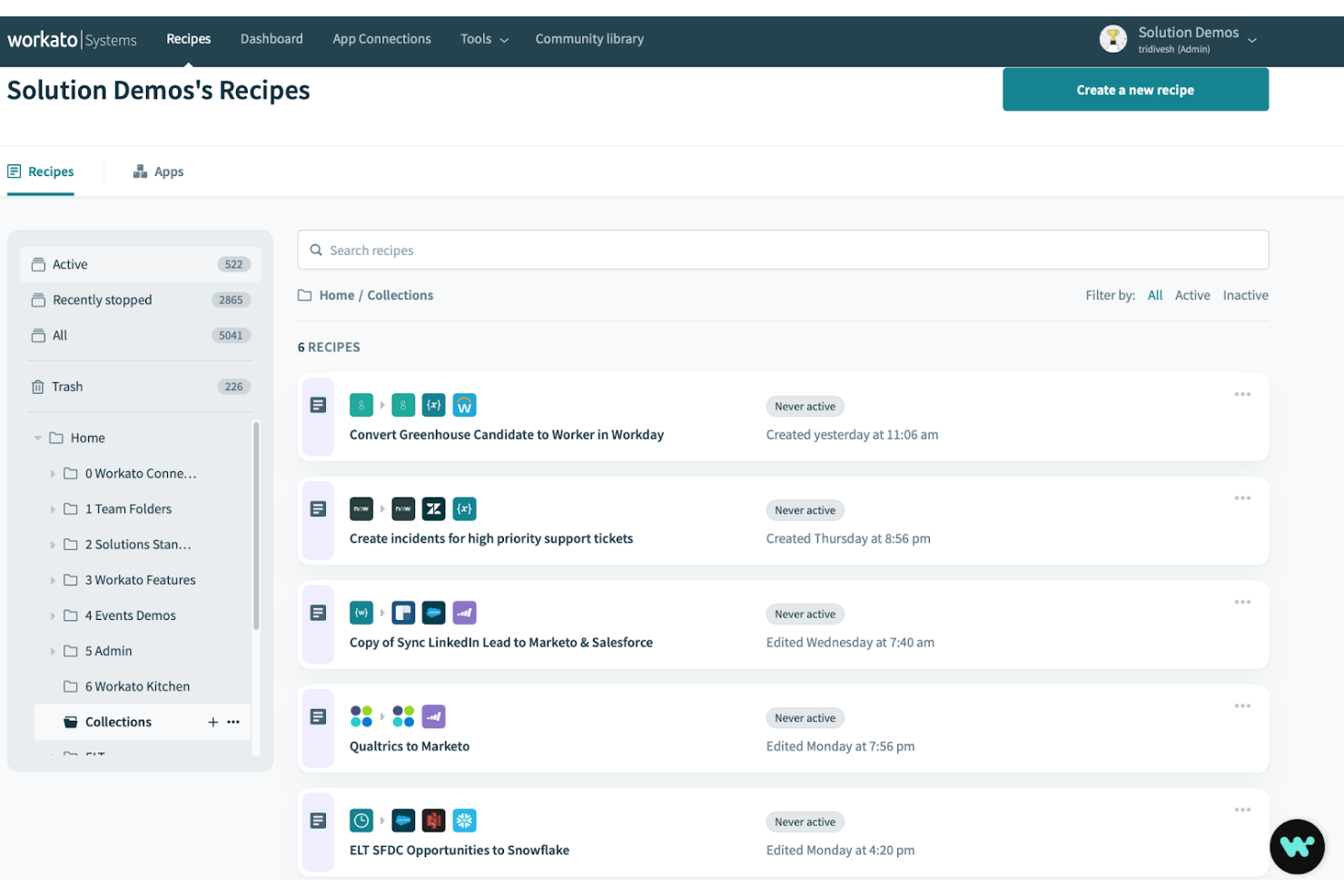Select the Greenhouse icon on the Convert recipe
This screenshot has width=1344, height=896.
point(361,405)
